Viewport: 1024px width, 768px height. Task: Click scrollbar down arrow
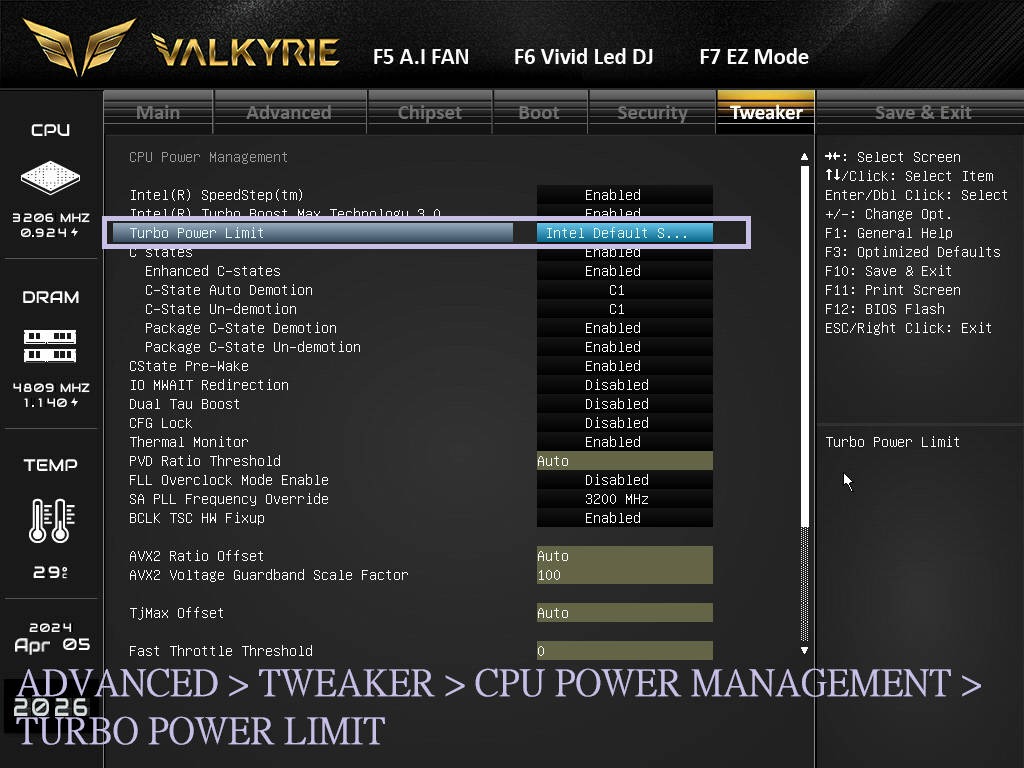(805, 651)
